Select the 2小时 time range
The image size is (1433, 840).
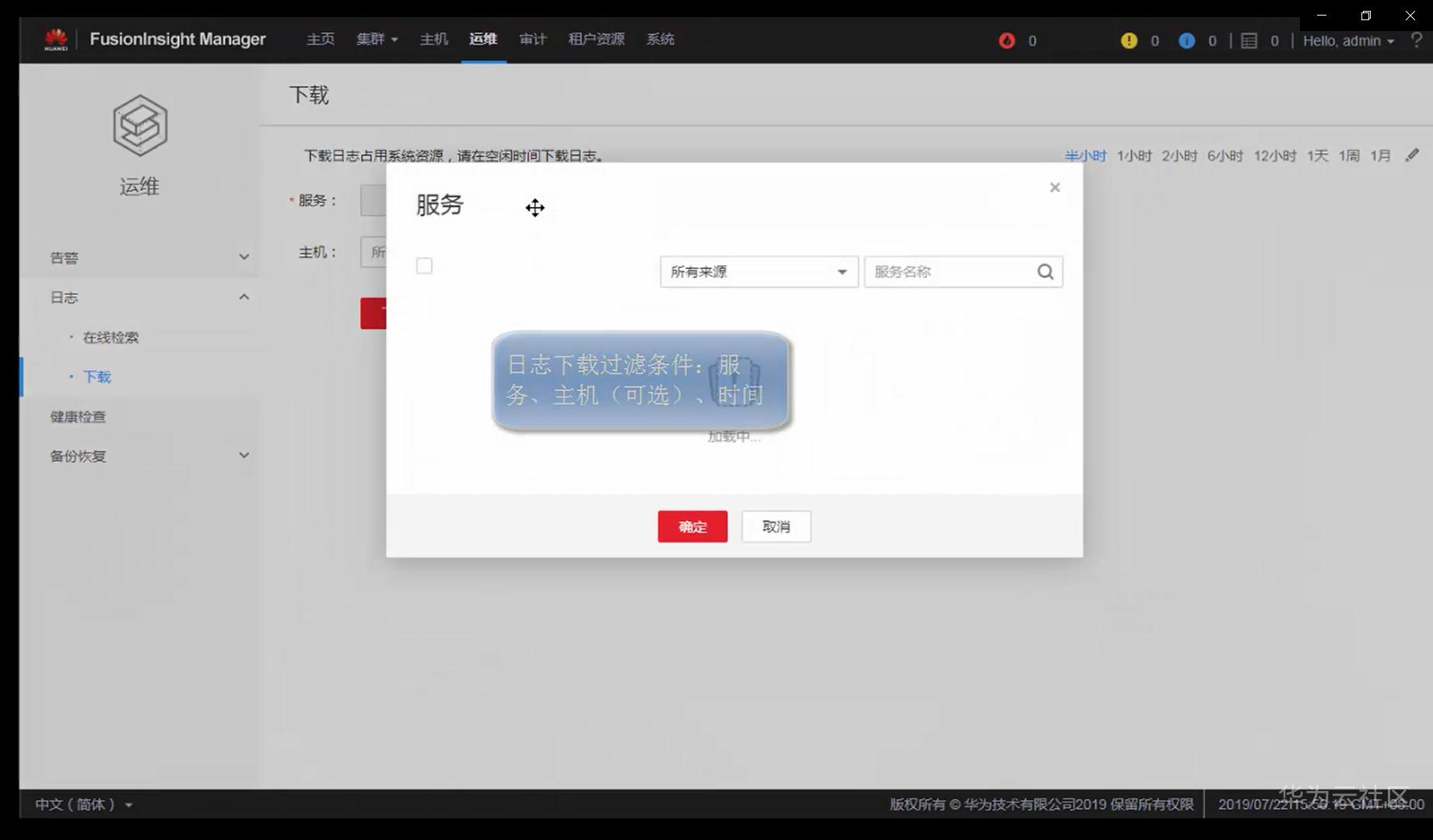point(1179,156)
